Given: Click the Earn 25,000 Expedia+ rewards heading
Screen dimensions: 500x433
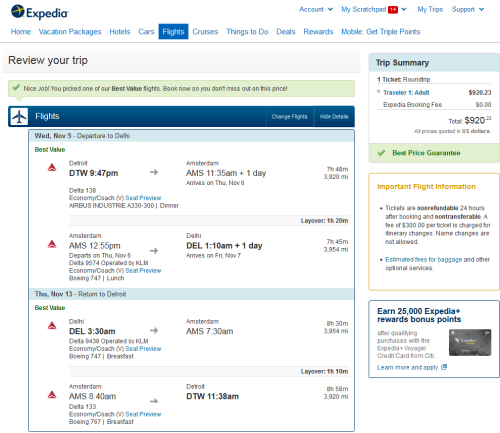Looking at the screenshot, I should [x=419, y=315].
